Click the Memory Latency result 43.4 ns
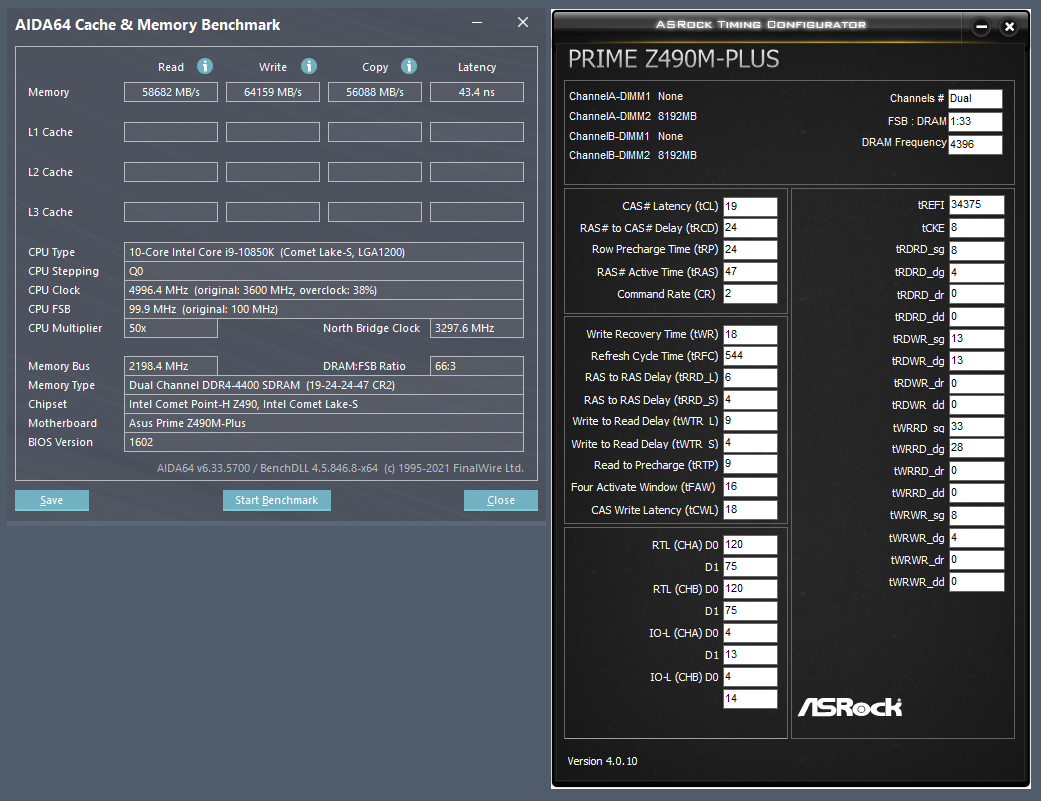This screenshot has width=1041, height=801. pos(477,92)
